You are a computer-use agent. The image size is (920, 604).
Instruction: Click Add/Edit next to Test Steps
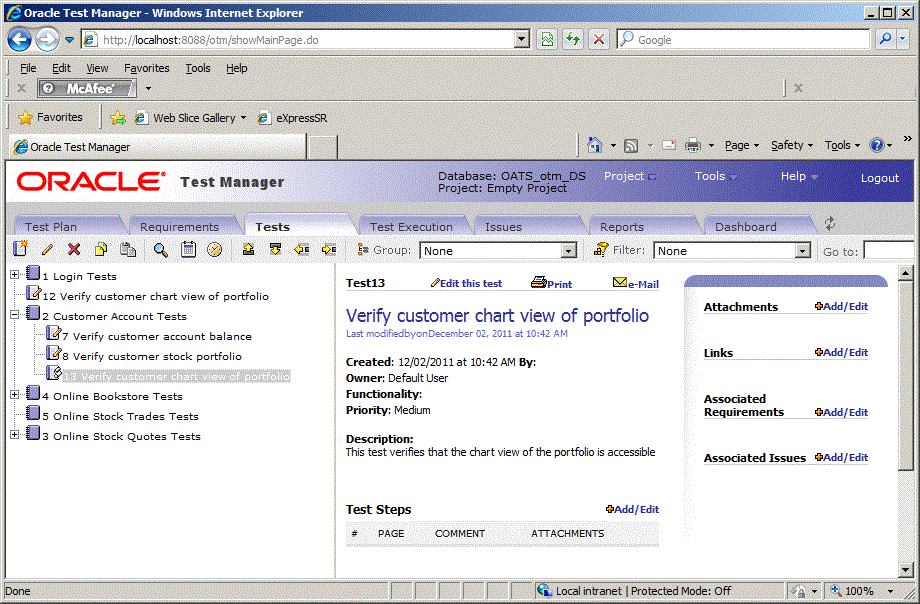[632, 509]
